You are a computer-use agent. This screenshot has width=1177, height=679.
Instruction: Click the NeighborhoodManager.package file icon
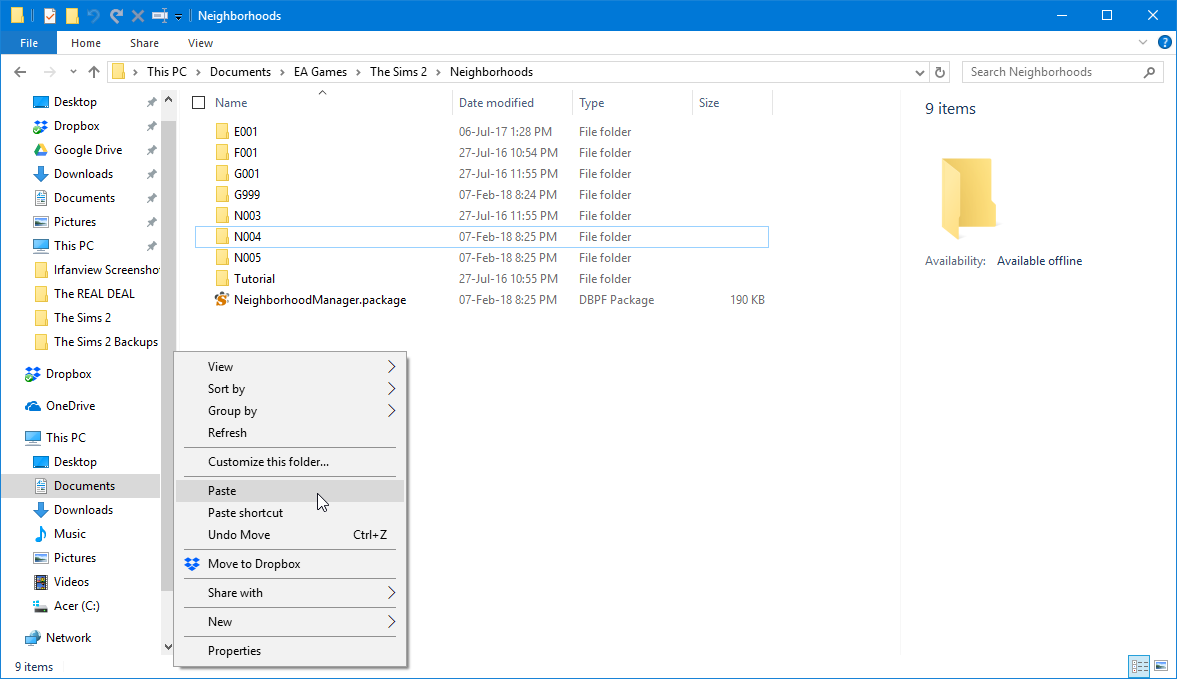pos(221,299)
